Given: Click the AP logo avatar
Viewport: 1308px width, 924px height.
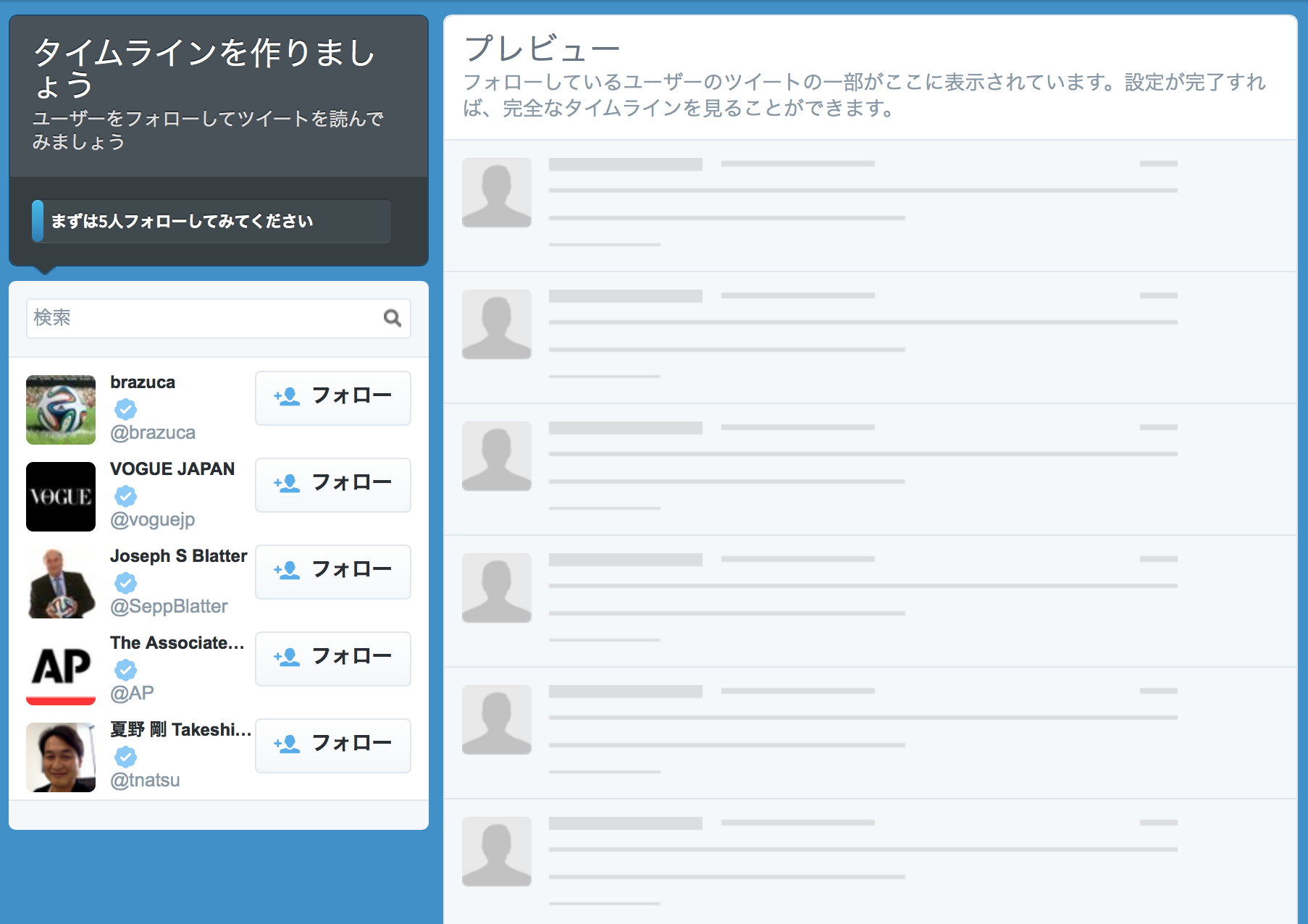Looking at the screenshot, I should [61, 671].
